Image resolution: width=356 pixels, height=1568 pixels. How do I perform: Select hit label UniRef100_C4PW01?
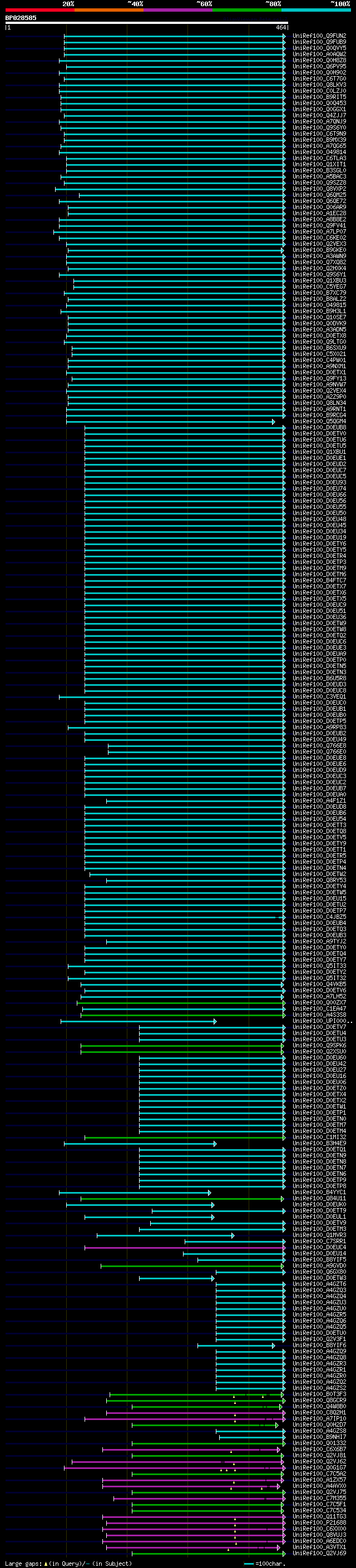pyautogui.click(x=319, y=360)
